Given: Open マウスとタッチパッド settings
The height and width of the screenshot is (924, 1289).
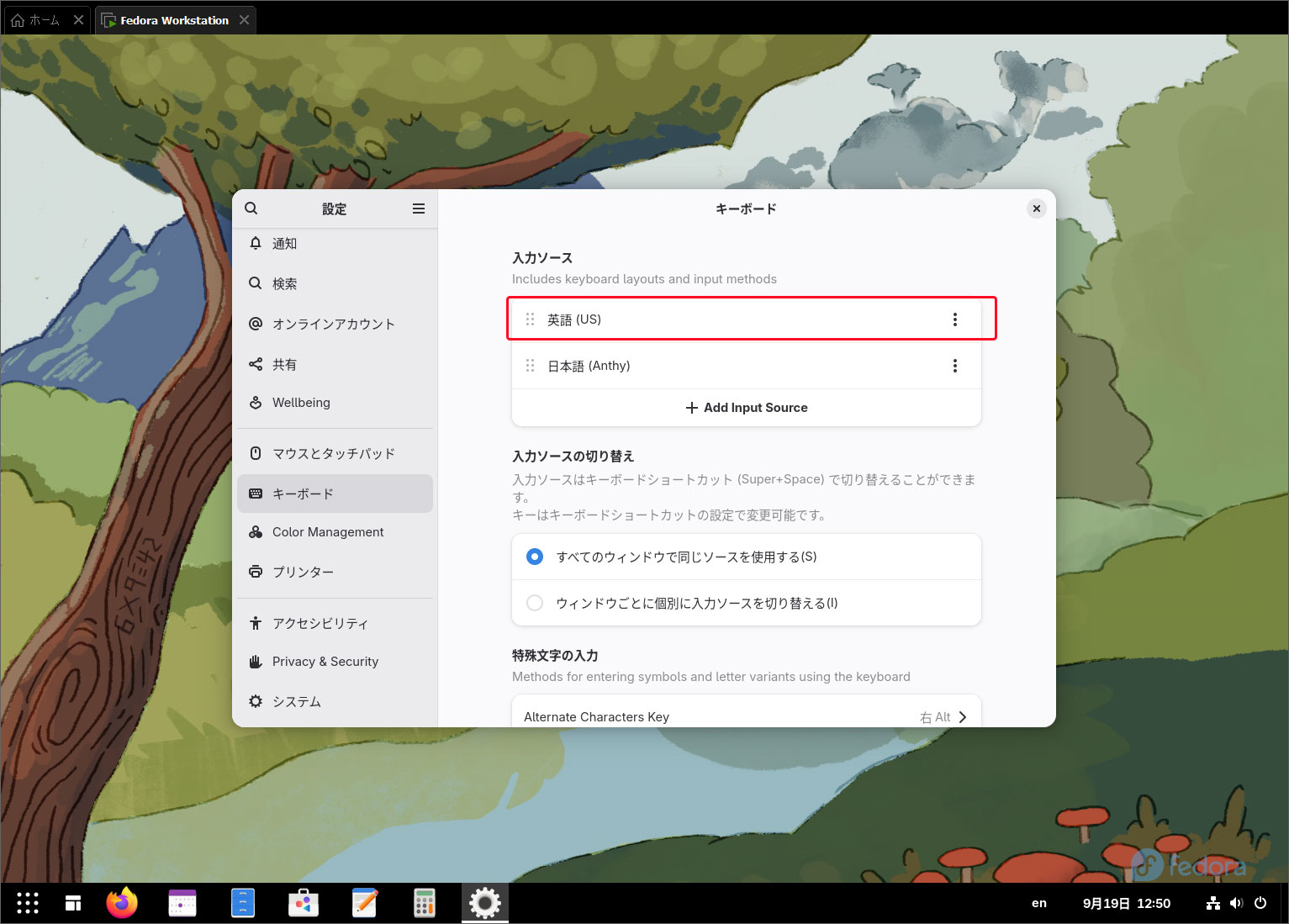Looking at the screenshot, I should pyautogui.click(x=335, y=454).
